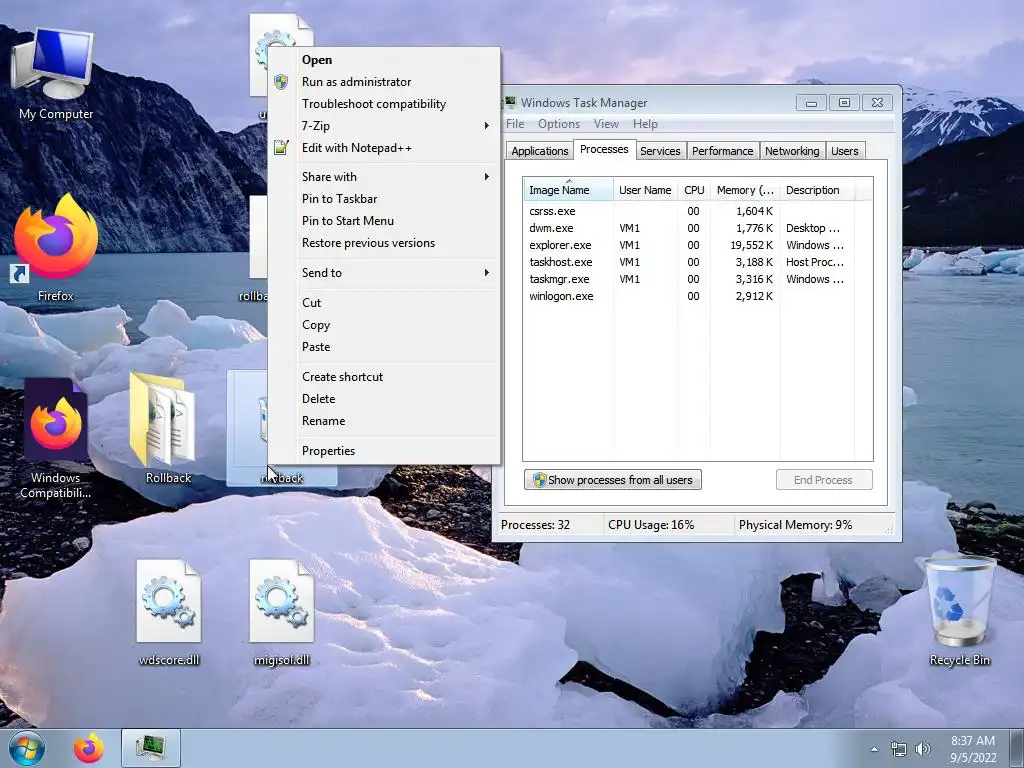This screenshot has height=768, width=1024.
Task: Open My Computer desktop icon
Action: (x=56, y=73)
